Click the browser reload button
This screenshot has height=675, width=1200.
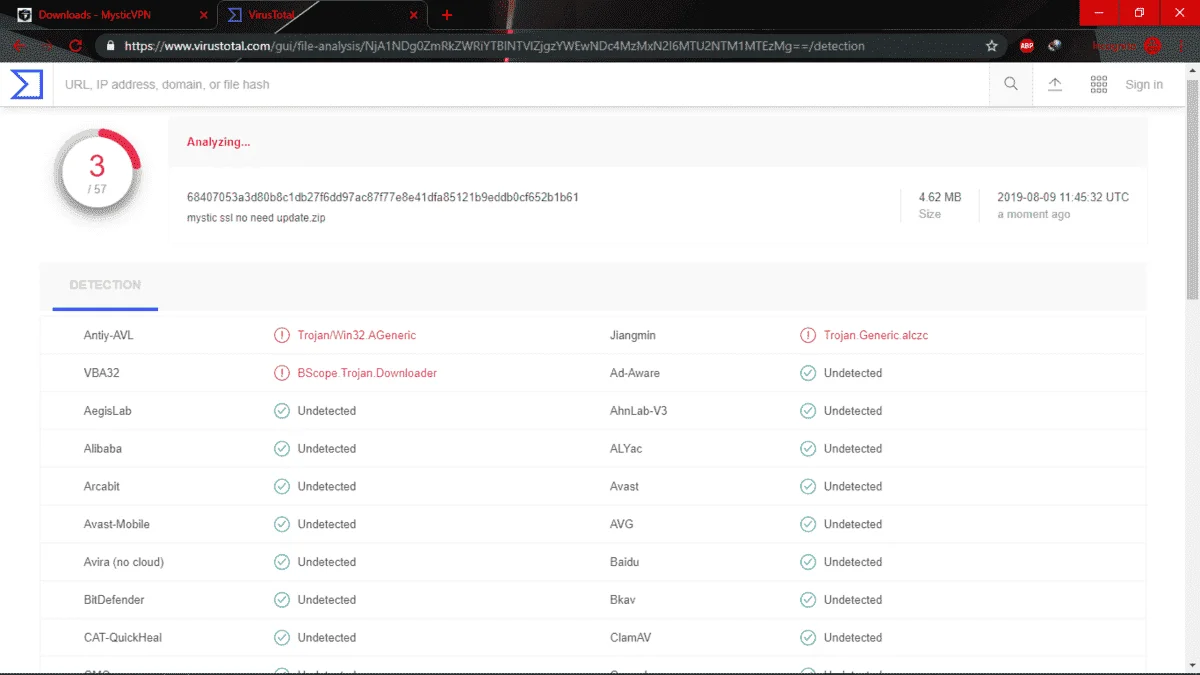pyautogui.click(x=75, y=46)
